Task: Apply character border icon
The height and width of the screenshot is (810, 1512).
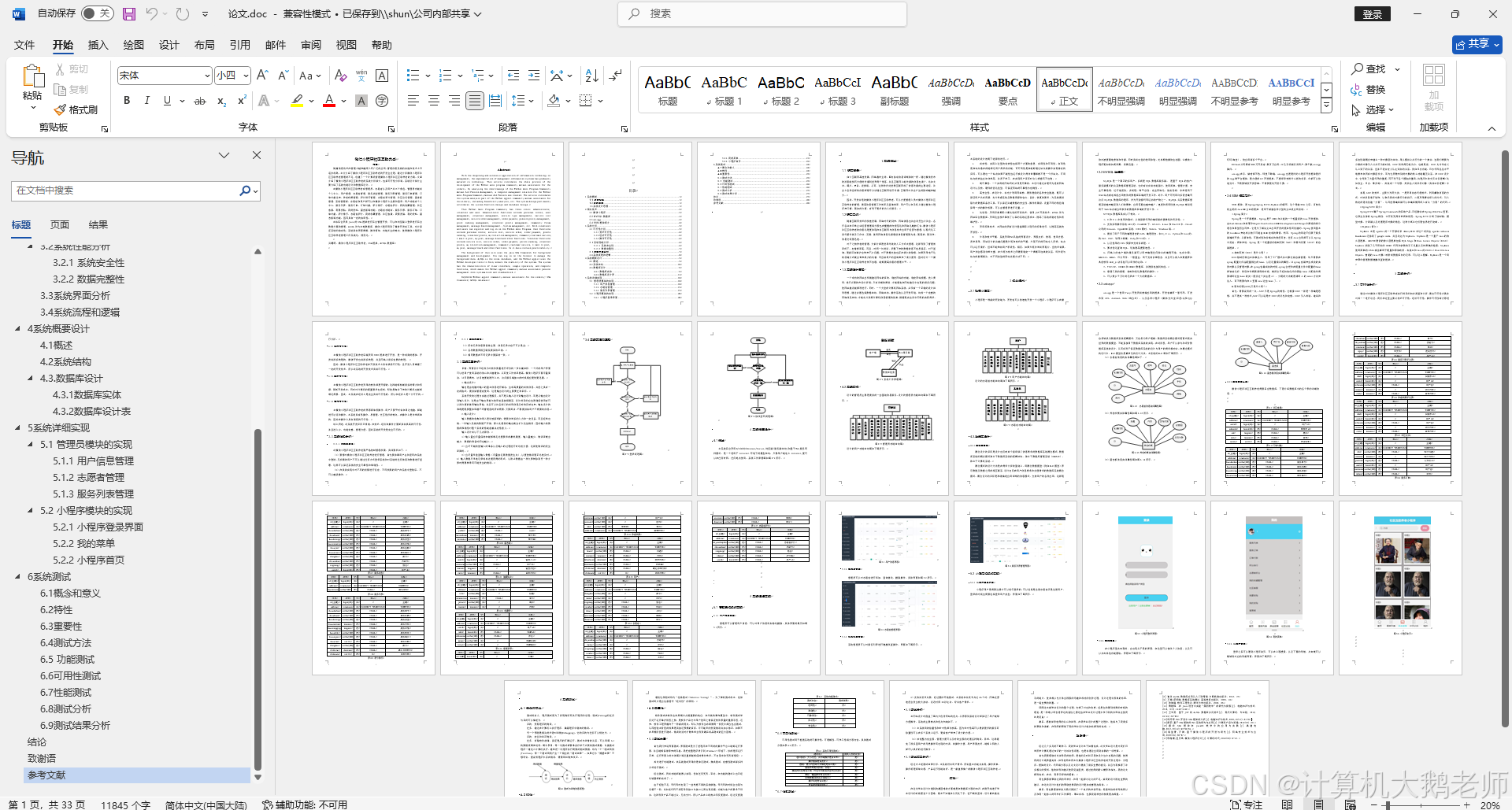Action: pos(382,75)
